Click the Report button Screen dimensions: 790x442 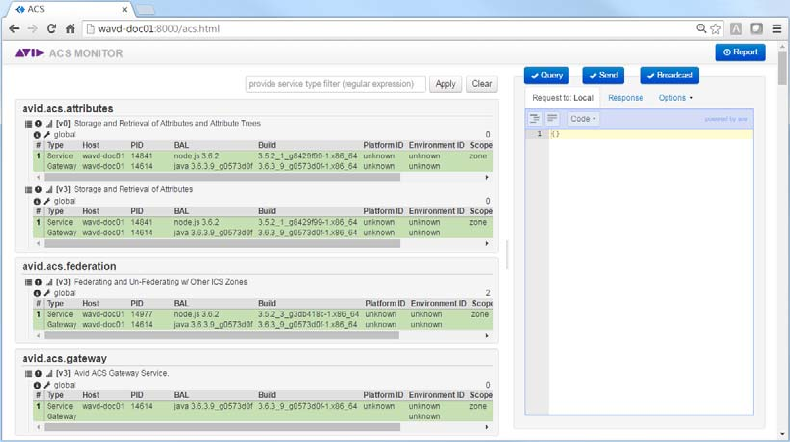(740, 52)
